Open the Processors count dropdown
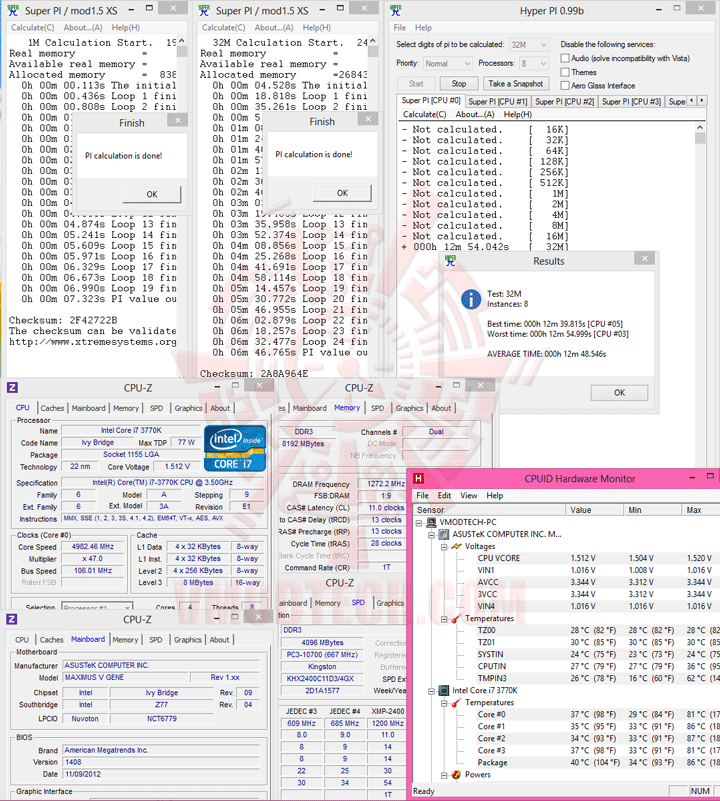This screenshot has height=801, width=720. point(534,63)
